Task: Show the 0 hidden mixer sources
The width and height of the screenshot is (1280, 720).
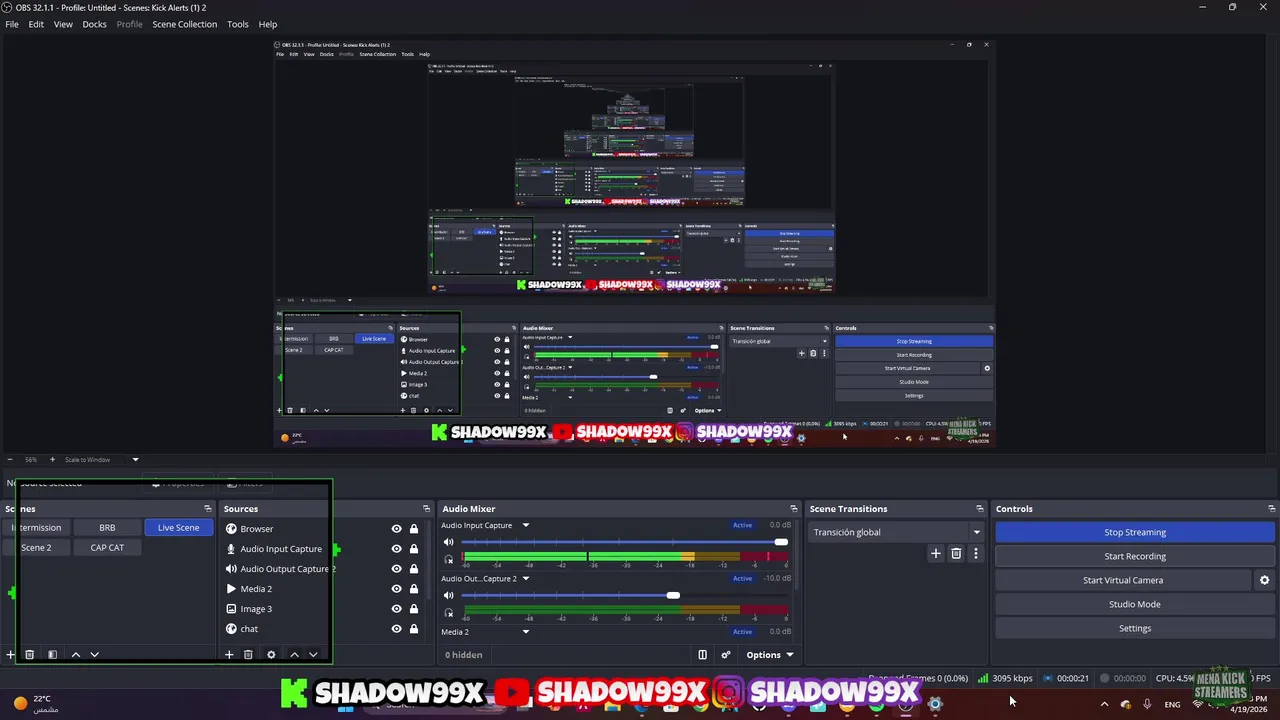Action: pyautogui.click(x=464, y=655)
